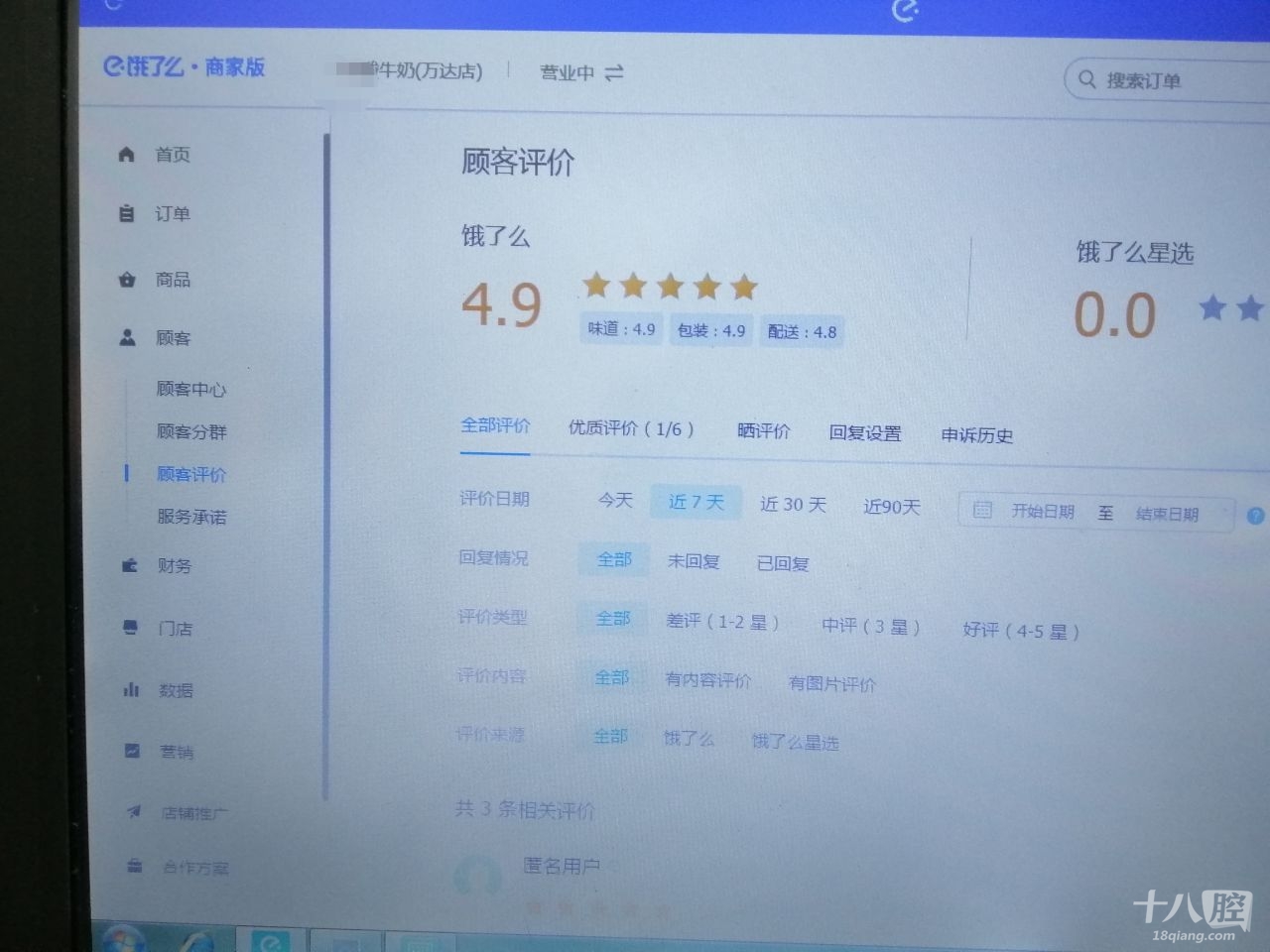Click the 0.0 饿了么星选 rating

pos(1115,315)
